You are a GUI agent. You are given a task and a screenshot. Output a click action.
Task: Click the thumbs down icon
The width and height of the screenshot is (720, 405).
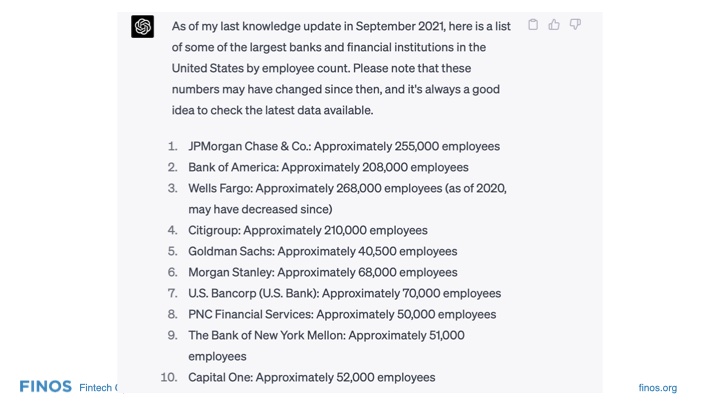click(575, 24)
